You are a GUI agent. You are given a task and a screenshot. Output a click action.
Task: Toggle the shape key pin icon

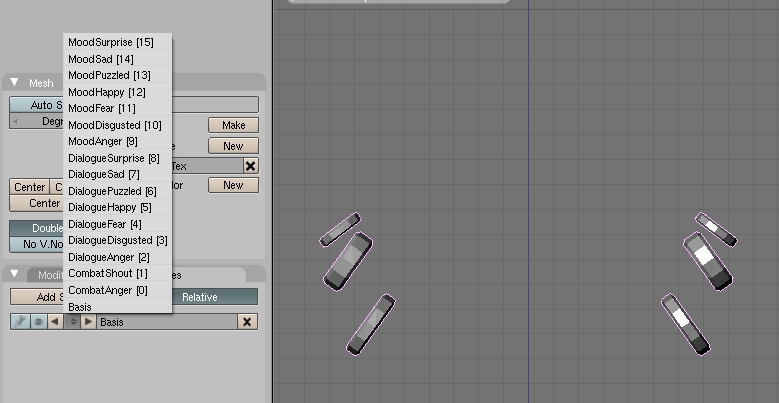click(19, 322)
